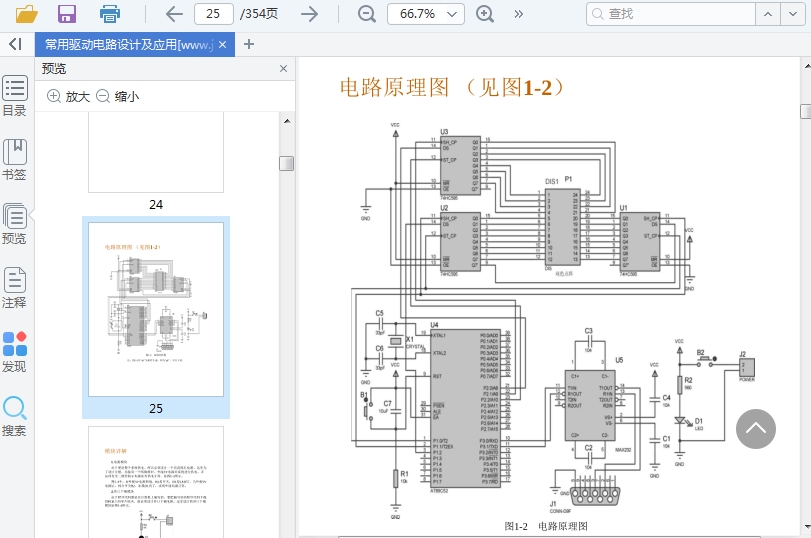Open the 66.7% zoom level dropdown

click(x=426, y=14)
